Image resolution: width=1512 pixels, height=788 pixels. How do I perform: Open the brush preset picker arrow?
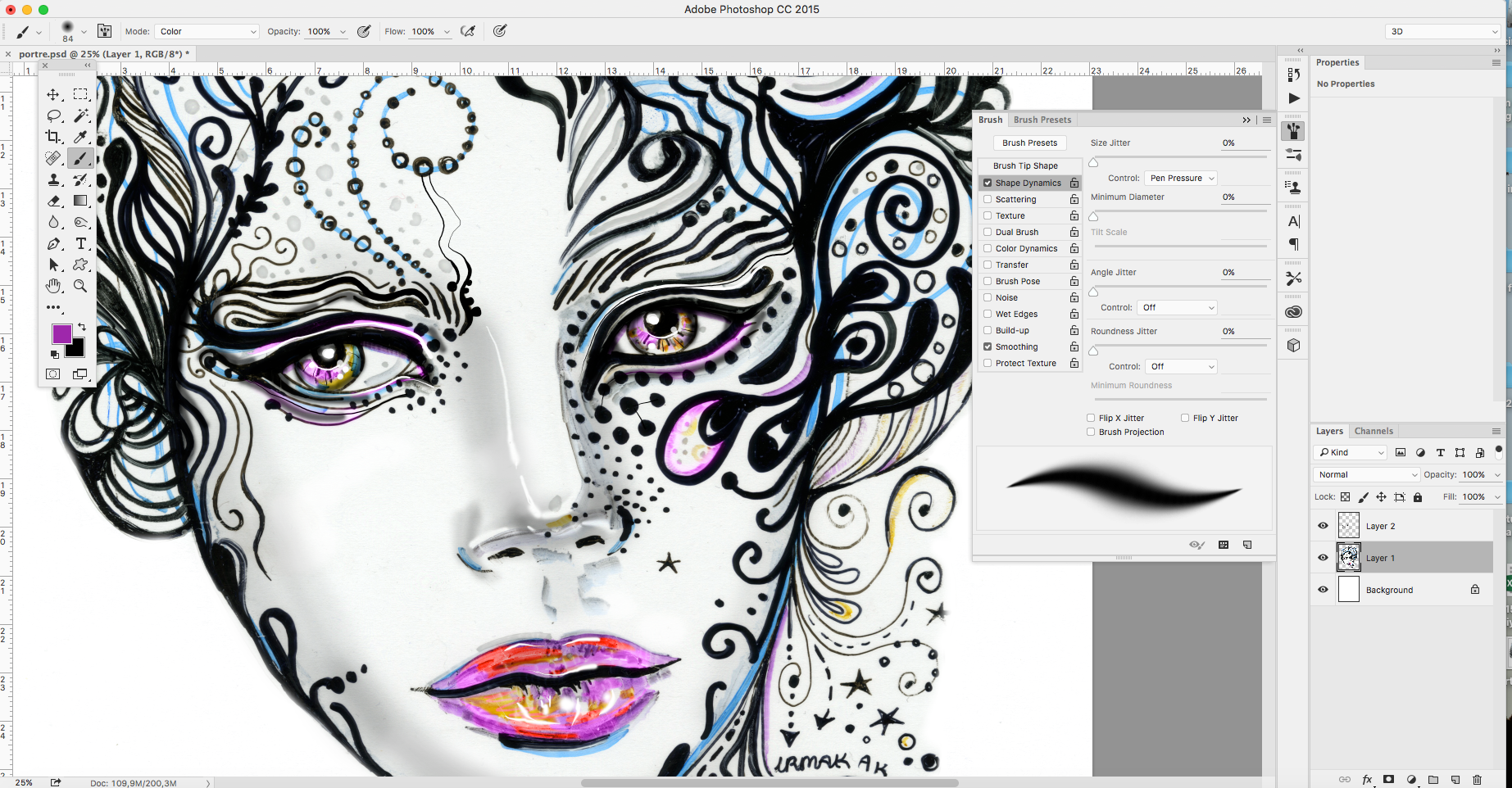tap(84, 32)
